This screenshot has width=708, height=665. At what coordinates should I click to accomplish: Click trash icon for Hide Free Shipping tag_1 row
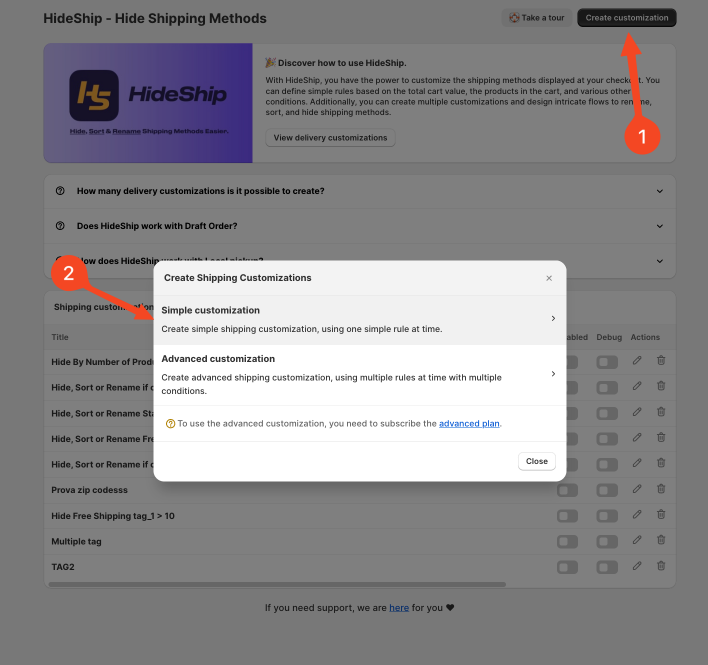tap(661, 514)
